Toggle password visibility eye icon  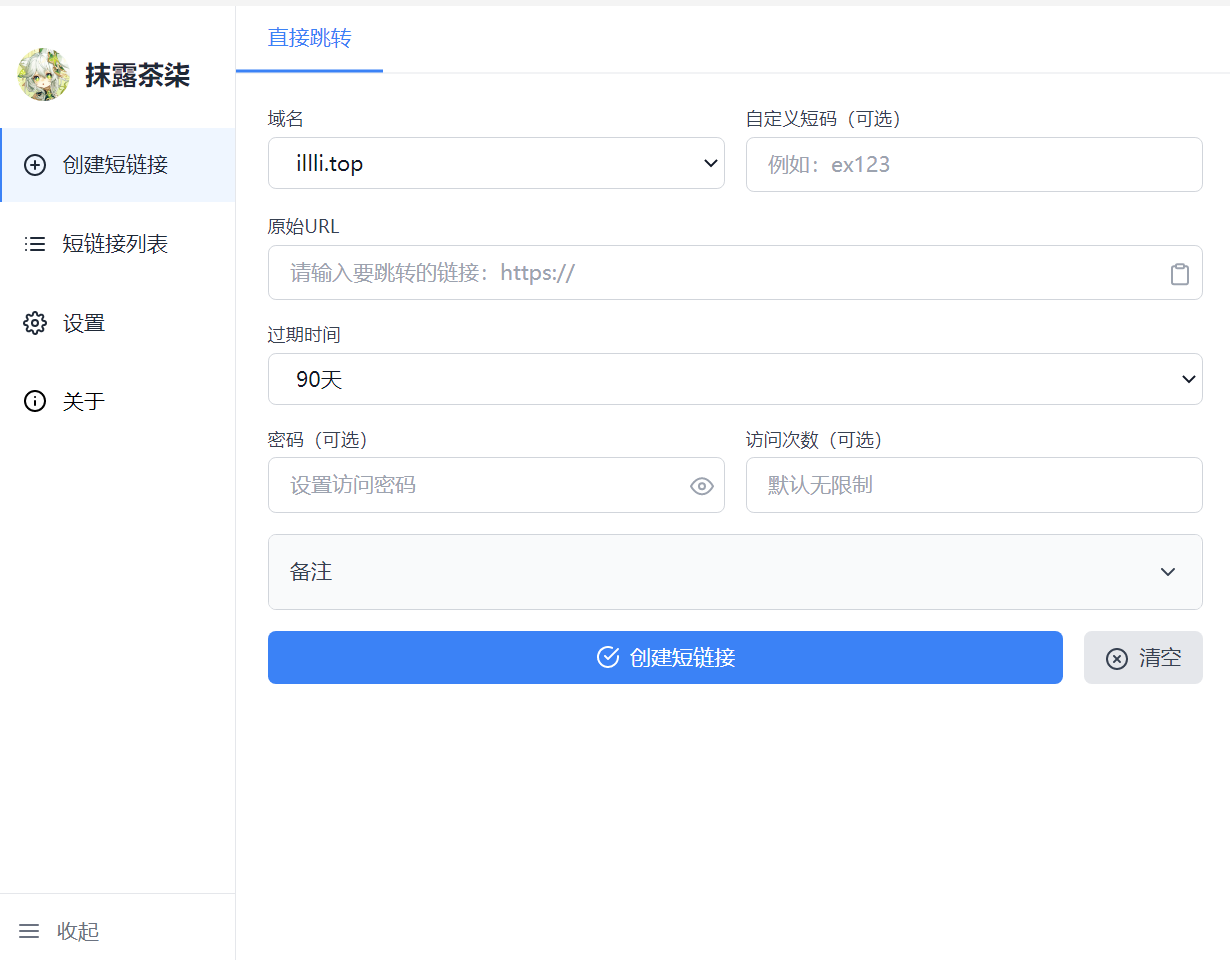pyautogui.click(x=702, y=487)
